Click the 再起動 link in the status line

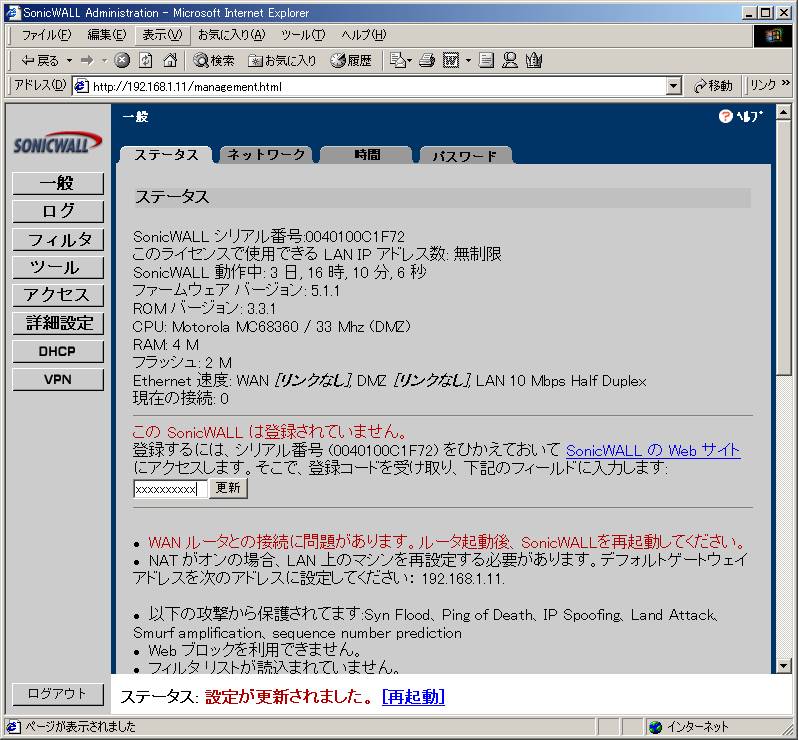[x=413, y=696]
